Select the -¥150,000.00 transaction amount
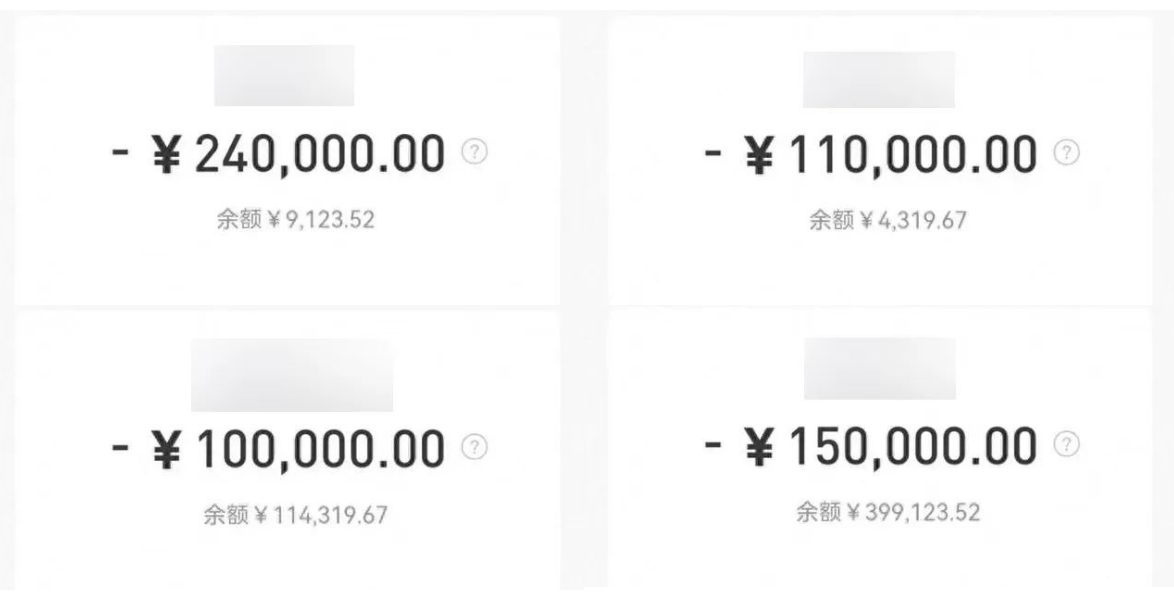 [871, 445]
